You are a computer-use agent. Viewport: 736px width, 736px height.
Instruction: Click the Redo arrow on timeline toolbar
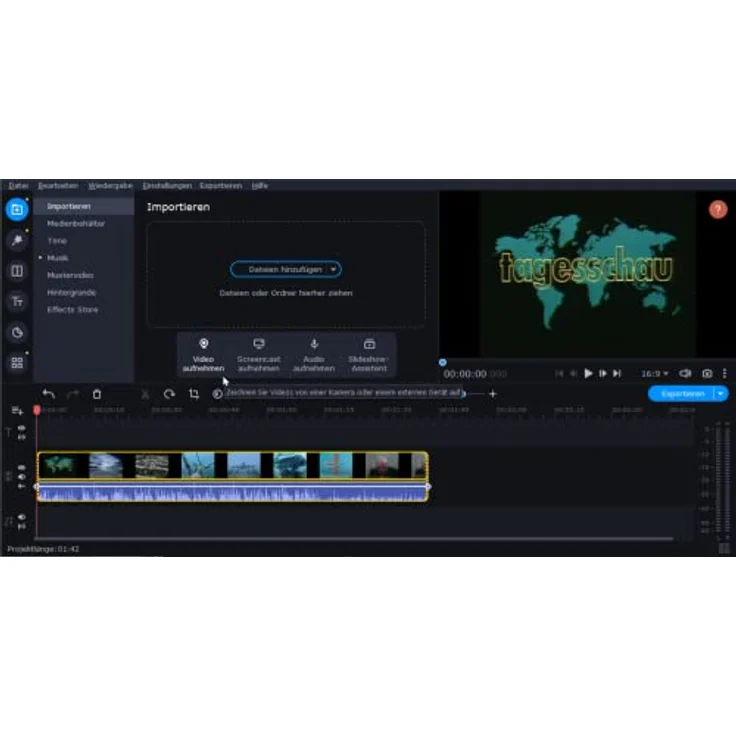click(x=73, y=394)
